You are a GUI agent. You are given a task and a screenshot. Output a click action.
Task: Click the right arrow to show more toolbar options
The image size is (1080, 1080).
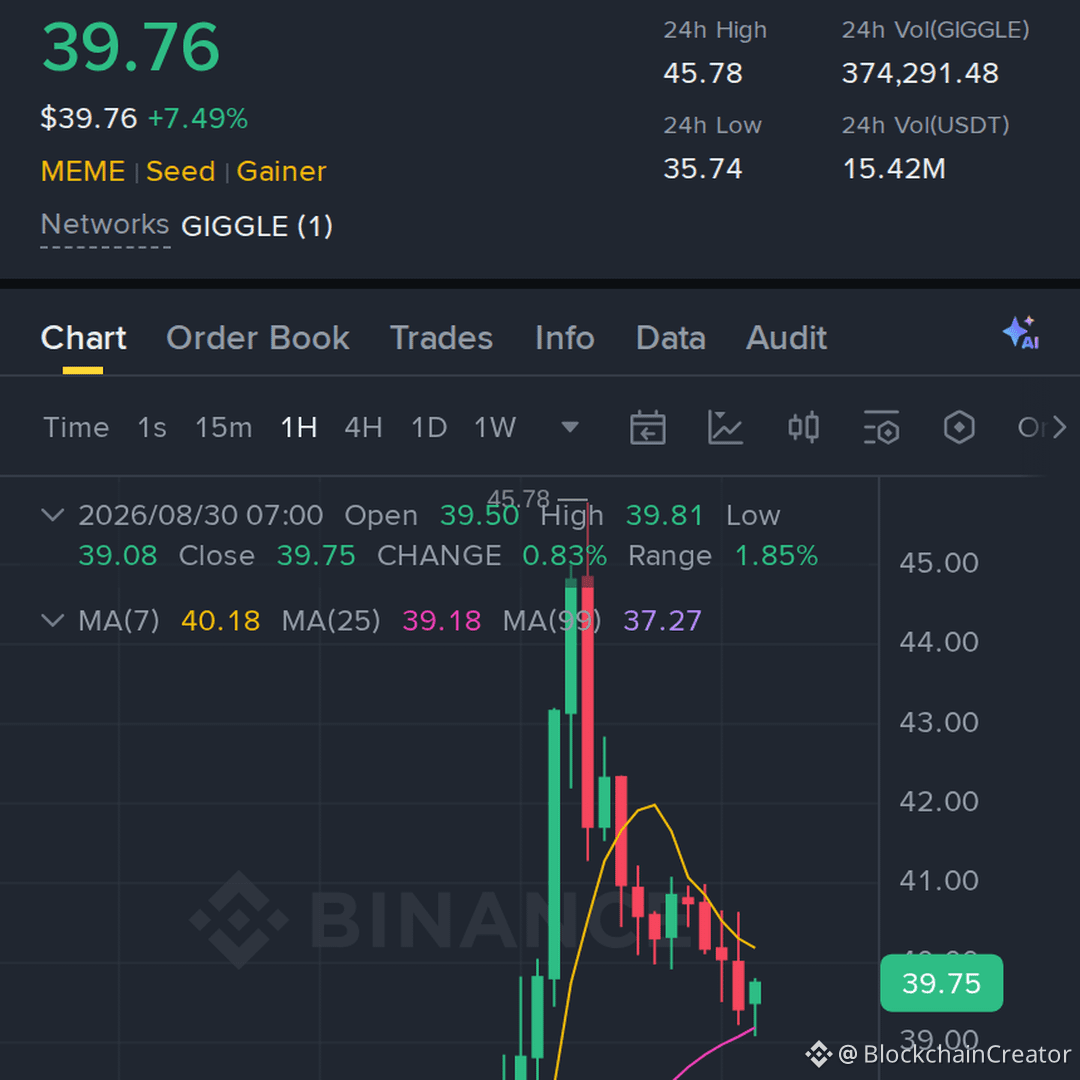[1060, 428]
